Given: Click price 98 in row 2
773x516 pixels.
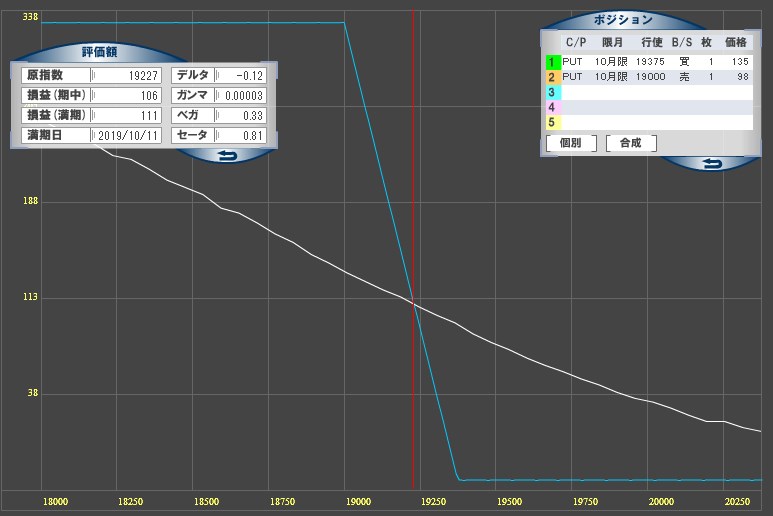Looking at the screenshot, I should click(x=743, y=77).
